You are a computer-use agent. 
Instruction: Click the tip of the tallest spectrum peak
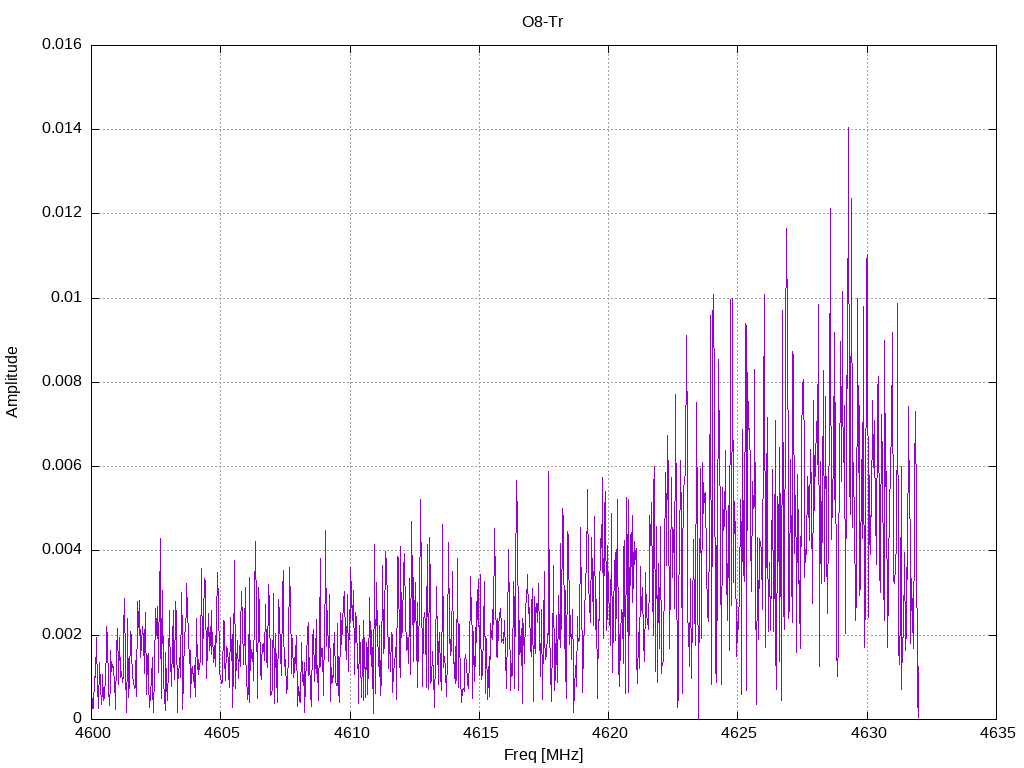(848, 128)
